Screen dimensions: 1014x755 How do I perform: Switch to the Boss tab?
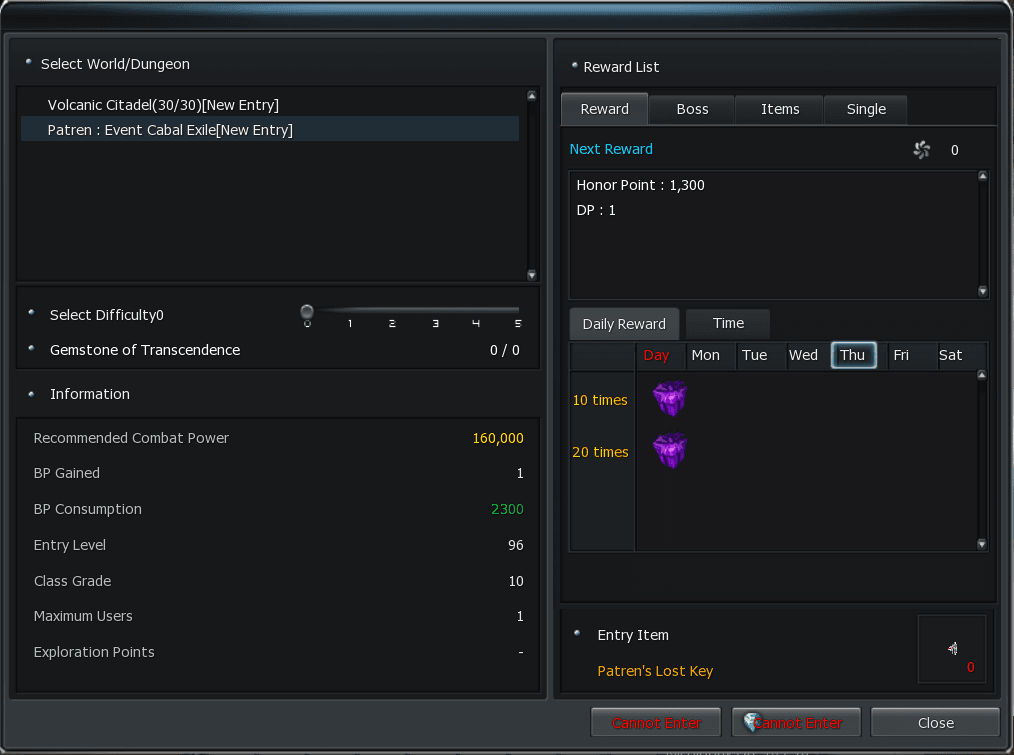[692, 109]
